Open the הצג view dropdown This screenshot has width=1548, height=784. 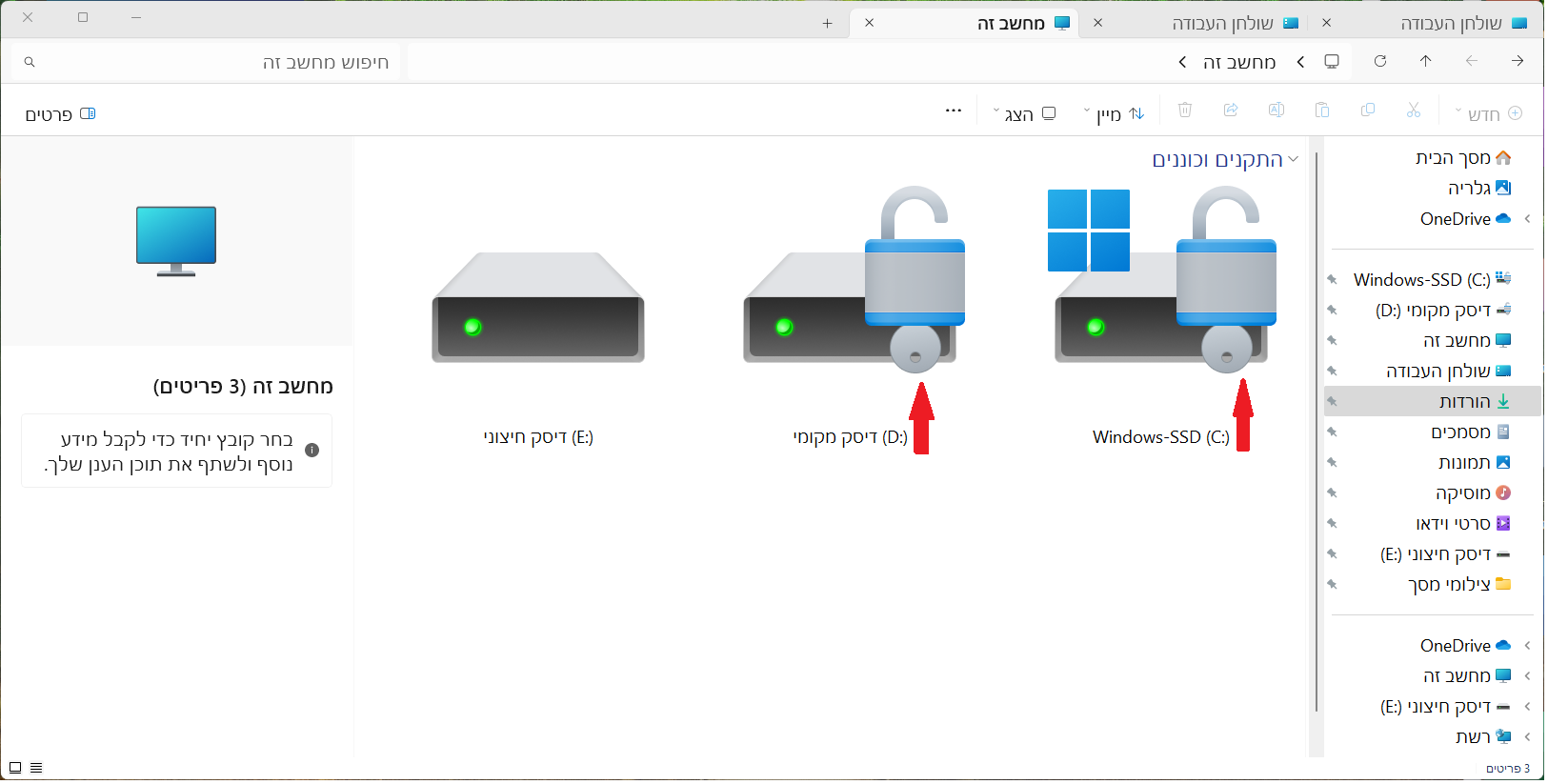(1025, 113)
